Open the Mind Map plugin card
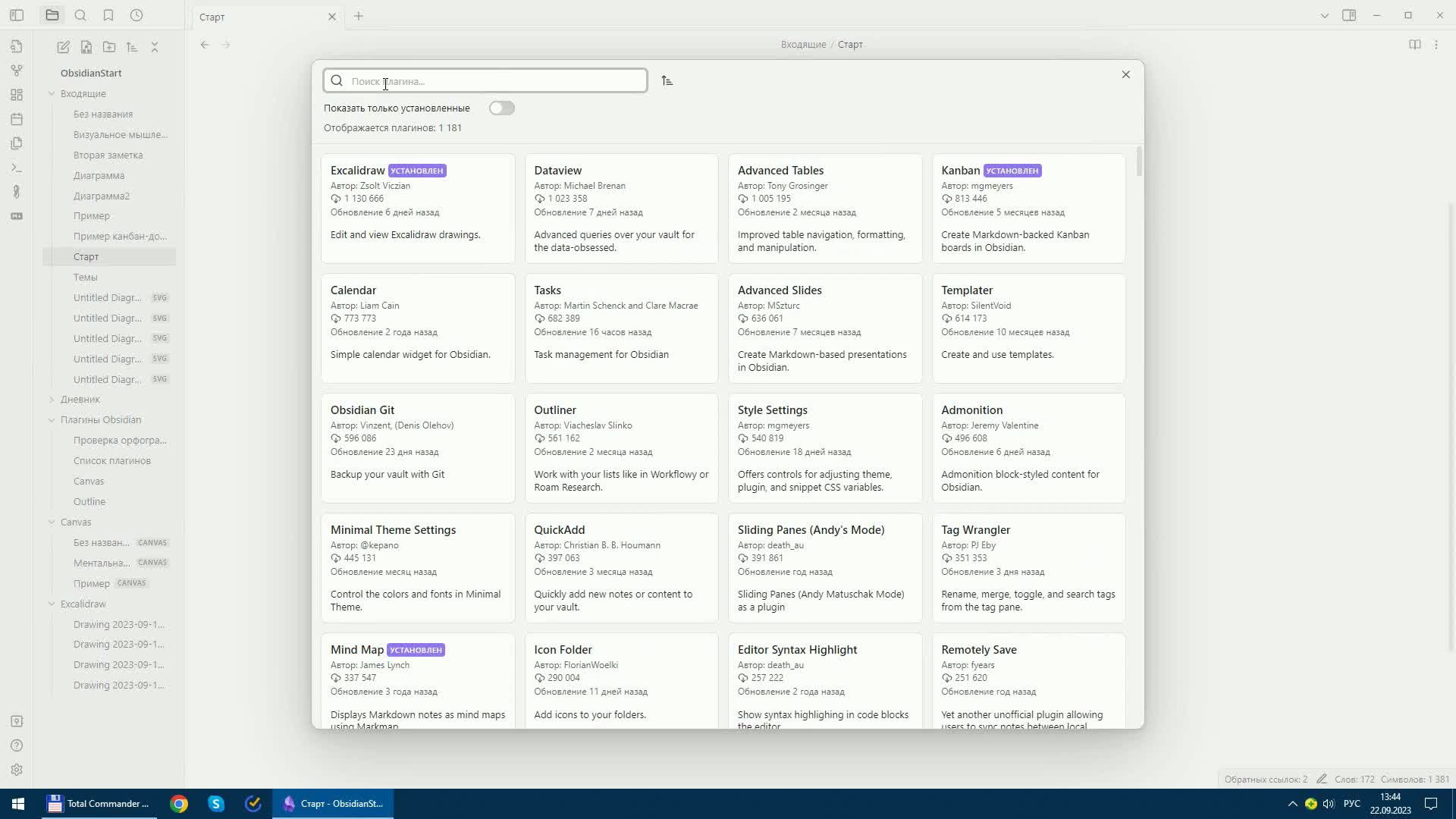 tap(418, 681)
